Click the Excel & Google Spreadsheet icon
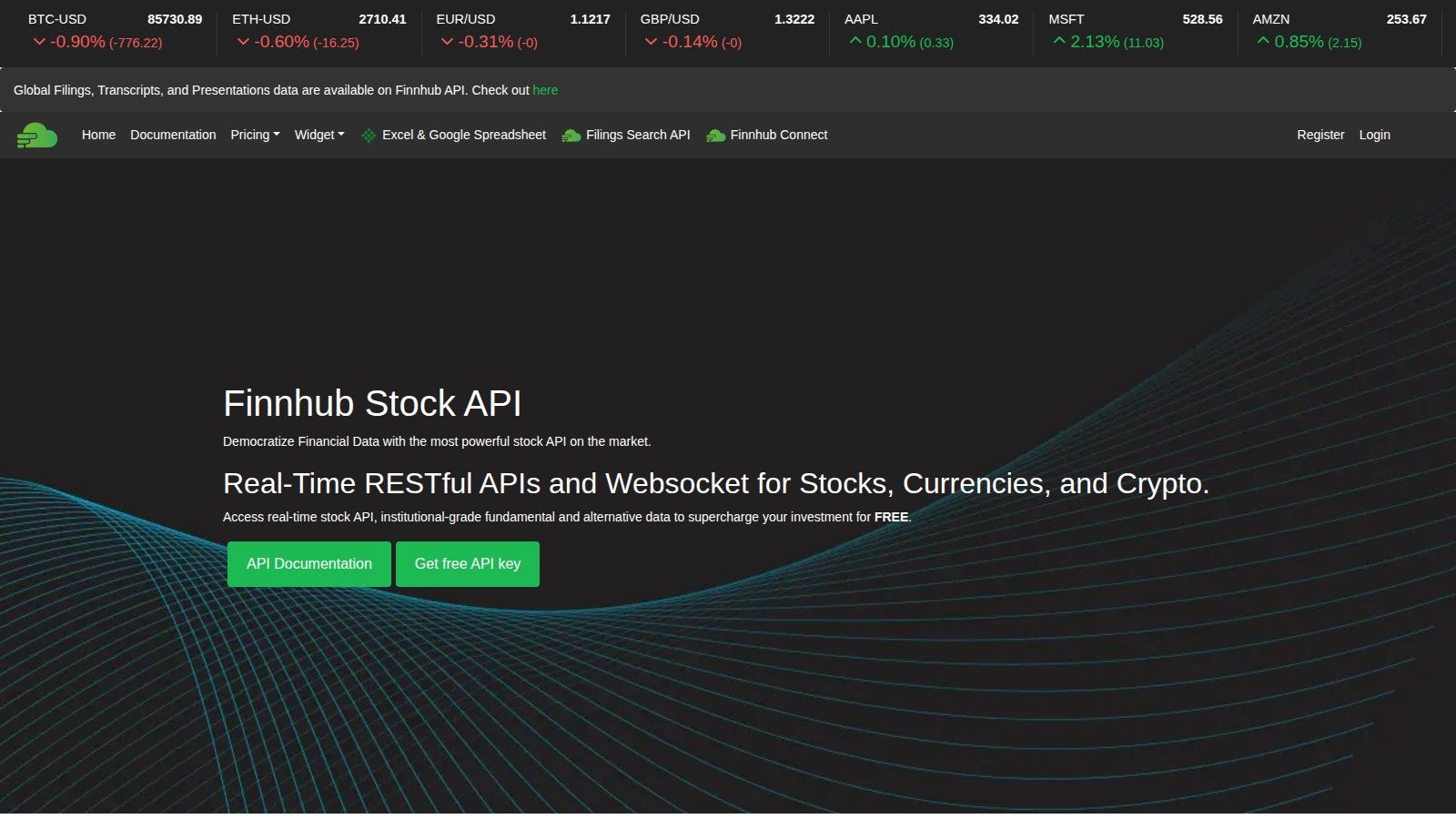The image size is (1456, 819). (369, 136)
